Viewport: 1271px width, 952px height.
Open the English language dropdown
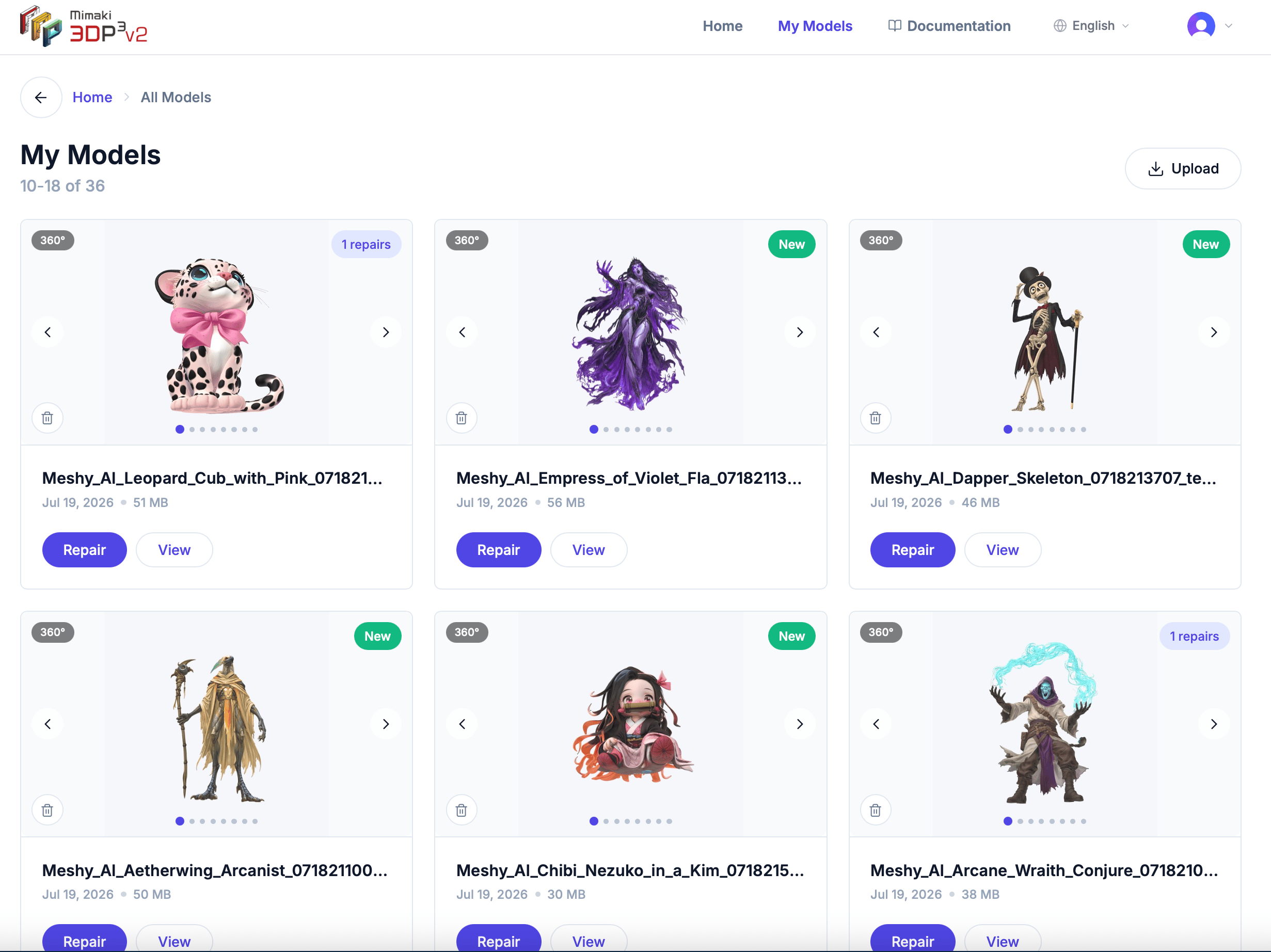coord(1091,26)
